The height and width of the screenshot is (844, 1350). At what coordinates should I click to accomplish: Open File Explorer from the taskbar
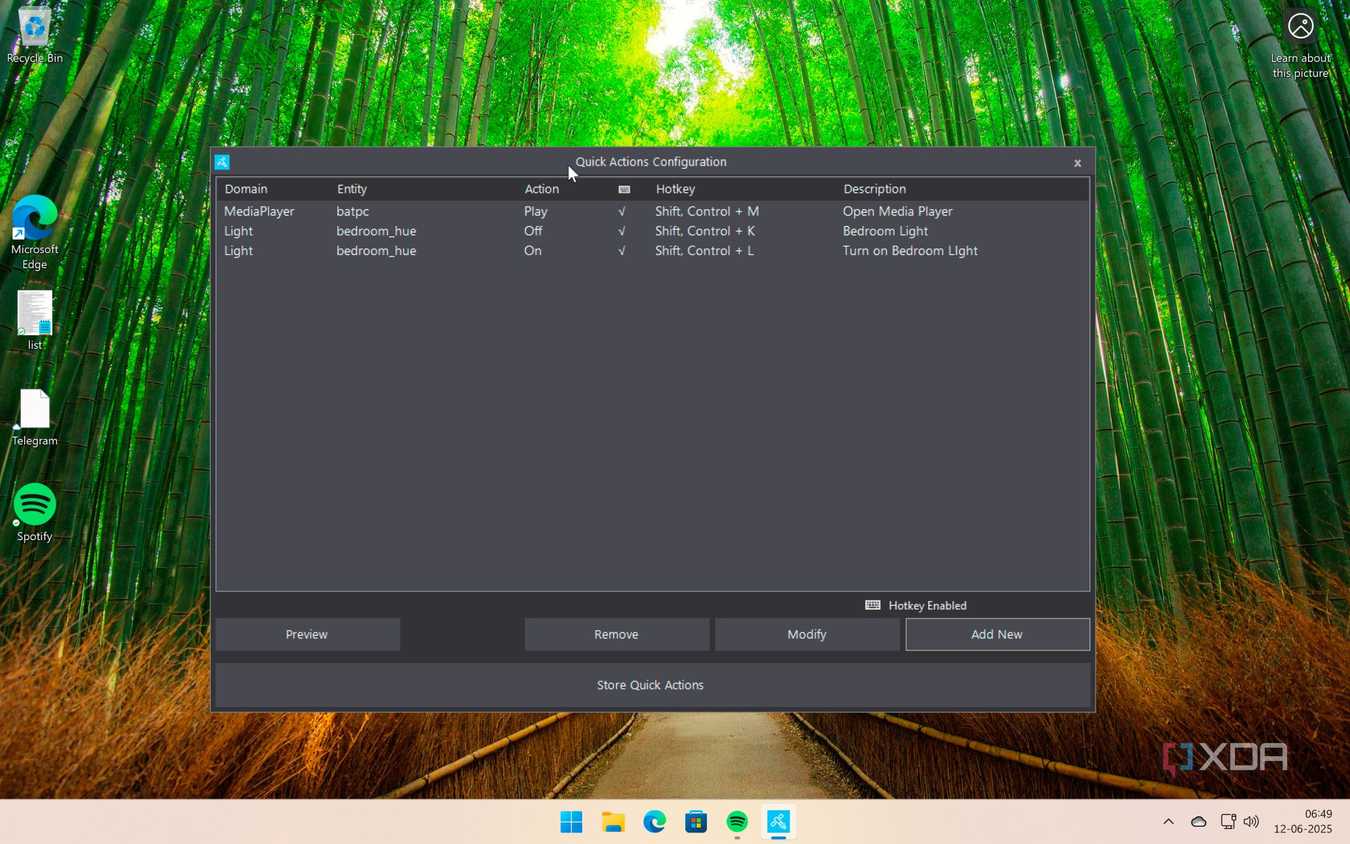(613, 822)
